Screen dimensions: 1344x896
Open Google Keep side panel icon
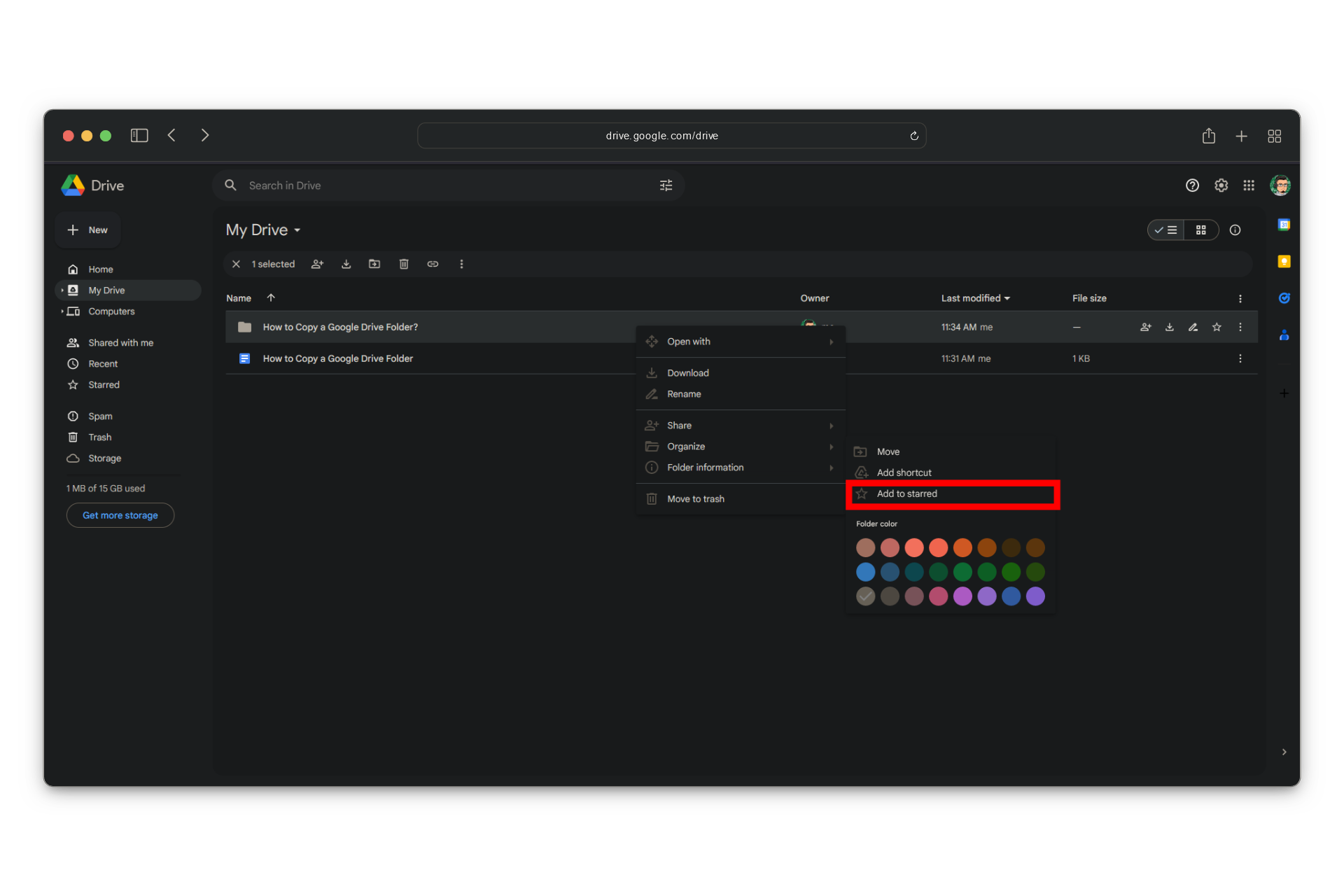1284,261
